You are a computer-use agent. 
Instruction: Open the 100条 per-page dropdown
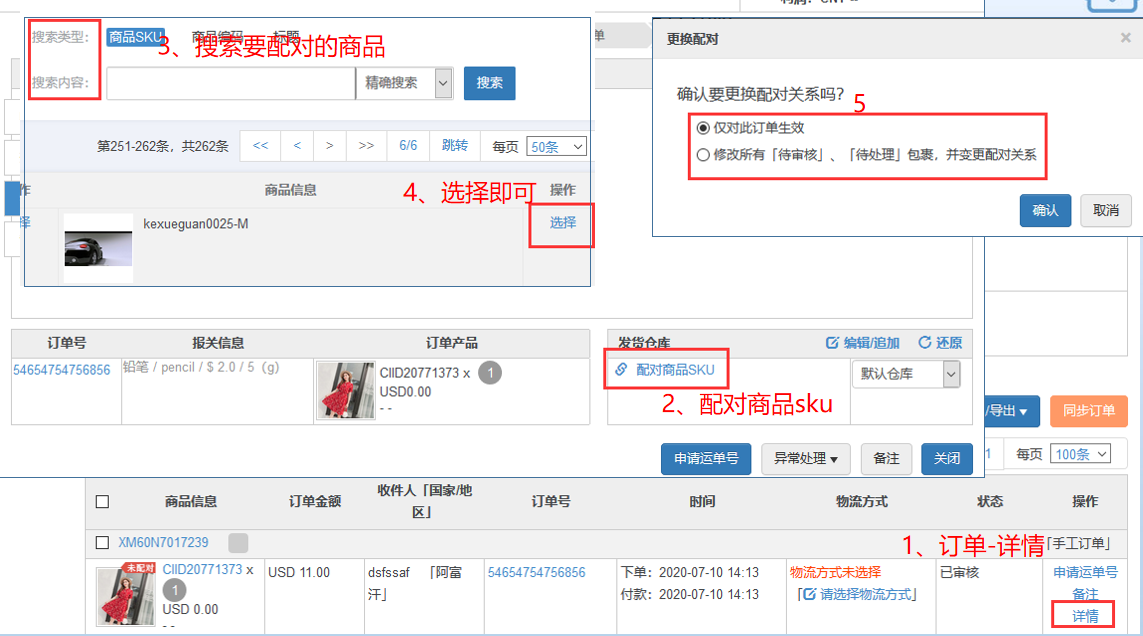pos(1080,454)
